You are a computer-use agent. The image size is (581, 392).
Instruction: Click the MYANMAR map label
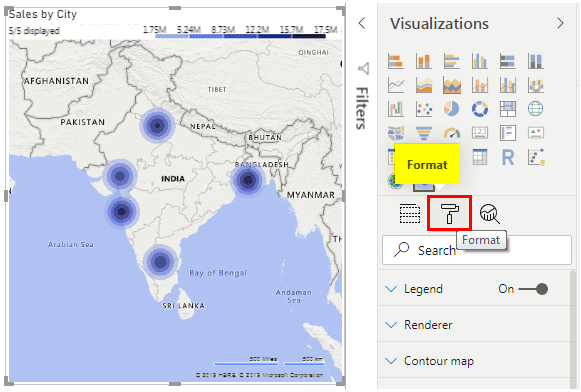point(311,195)
